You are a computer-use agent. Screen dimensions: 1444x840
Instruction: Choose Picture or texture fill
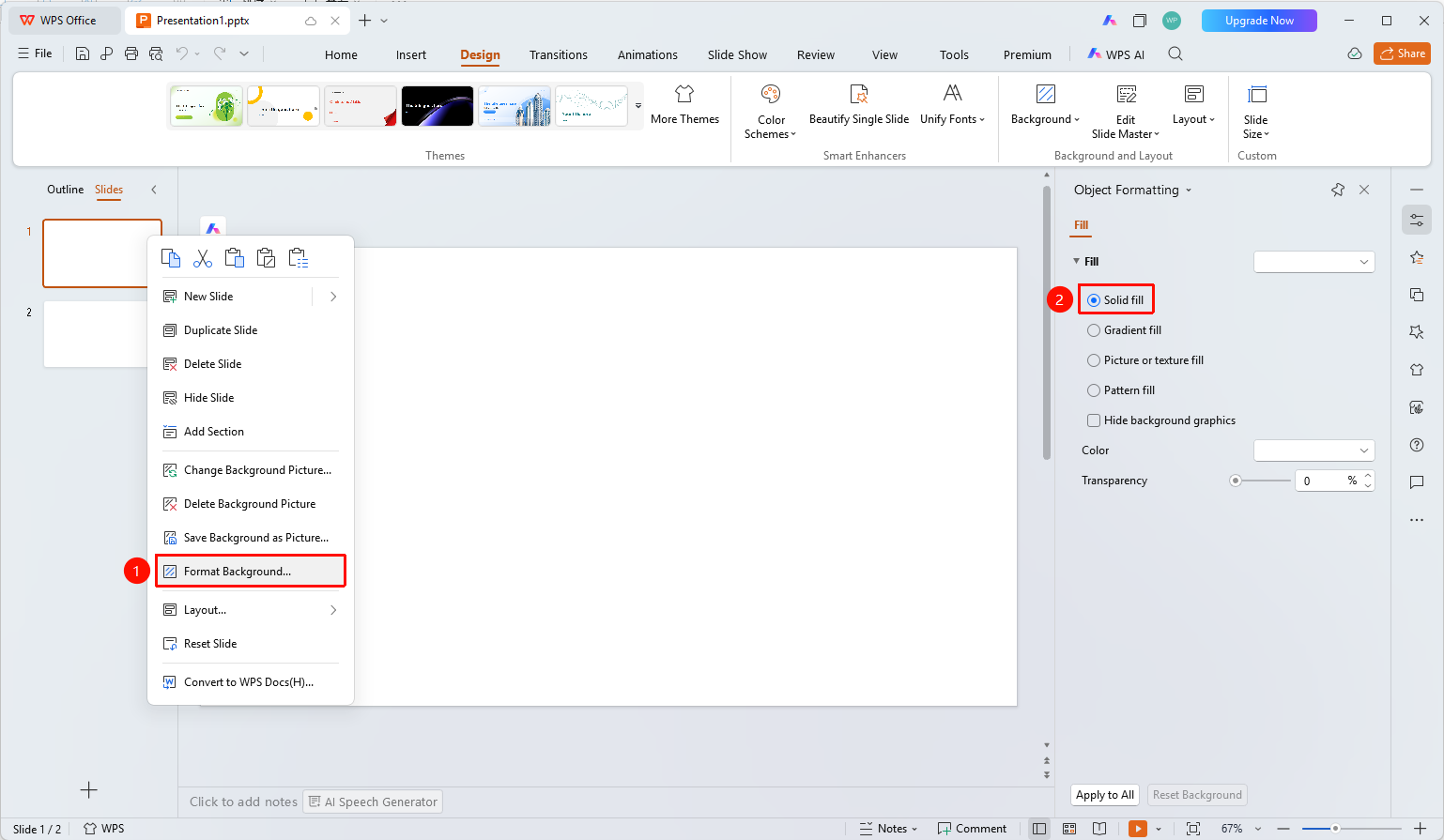click(x=1144, y=360)
